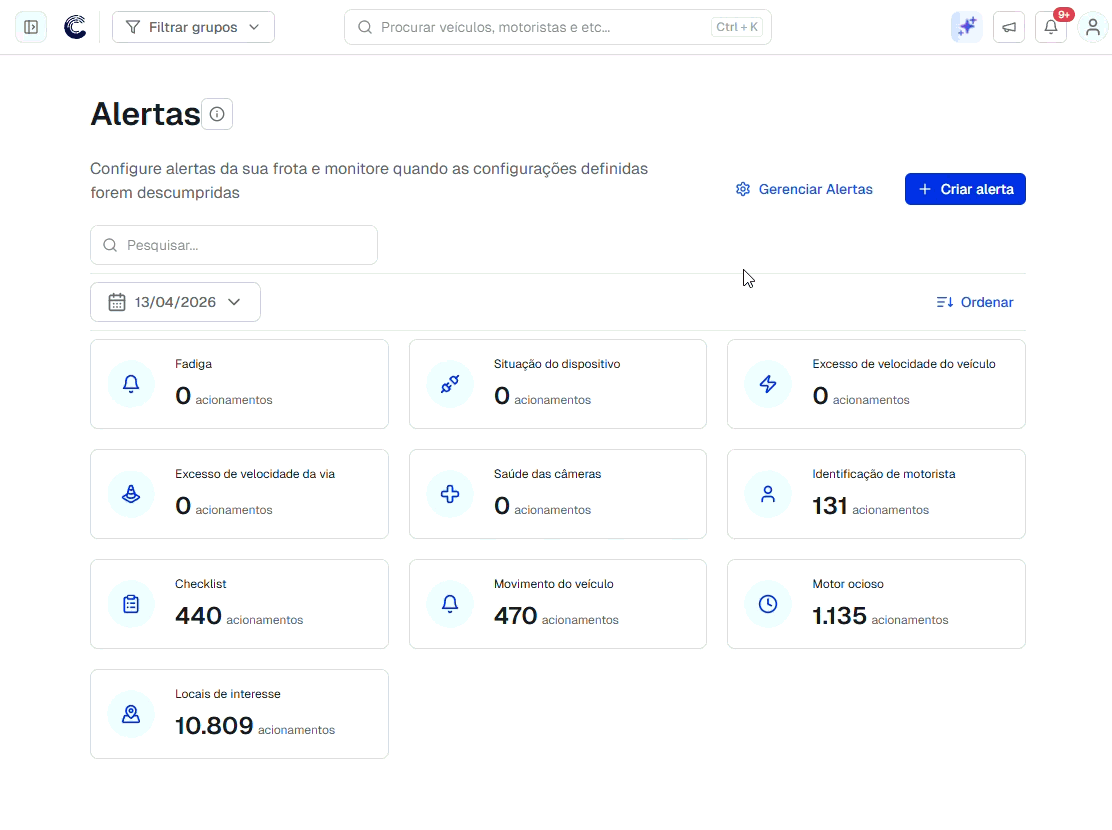Expand the Filtrar grupos dropdown
Viewport: 1112px width, 830px height.
point(193,27)
